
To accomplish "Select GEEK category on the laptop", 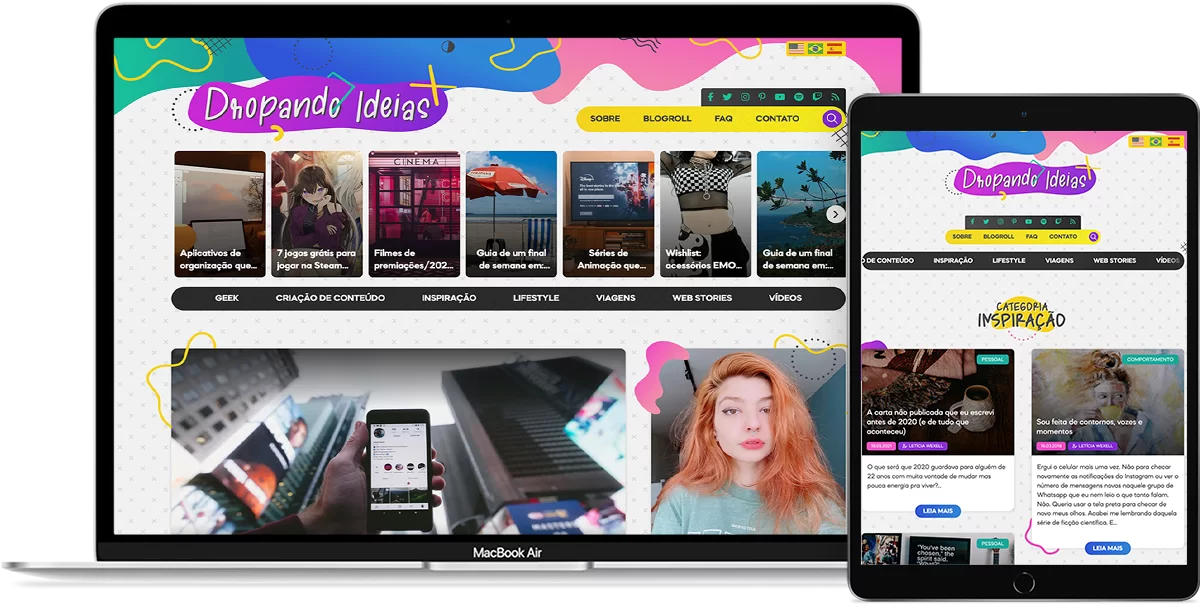I will click(227, 298).
